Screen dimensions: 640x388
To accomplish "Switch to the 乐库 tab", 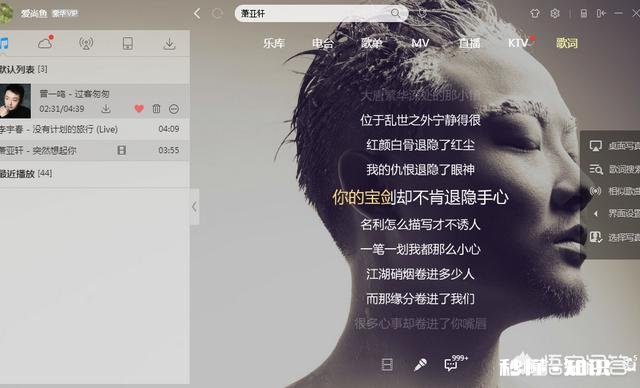I will pos(273,43).
